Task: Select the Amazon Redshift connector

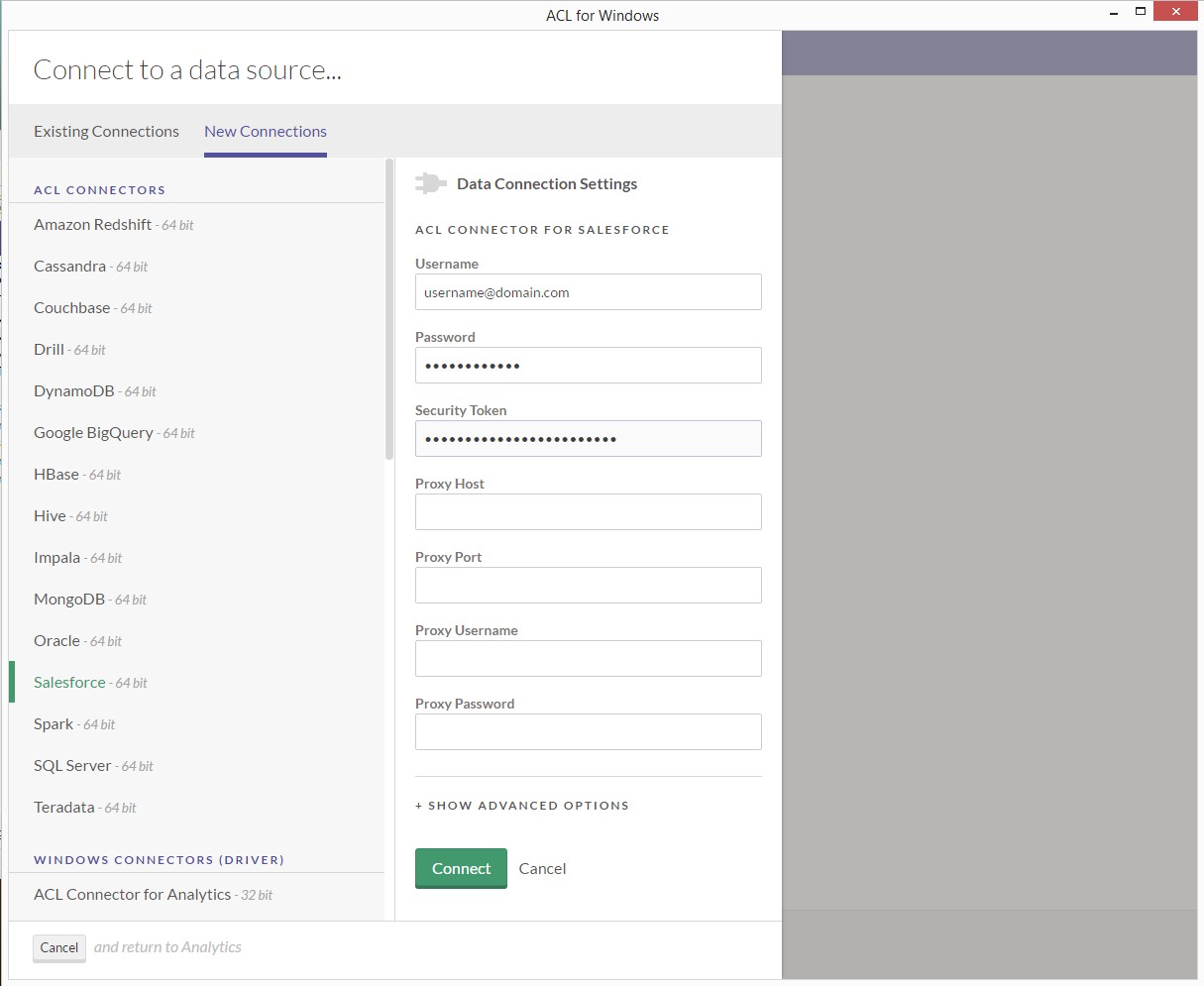Action: click(93, 224)
